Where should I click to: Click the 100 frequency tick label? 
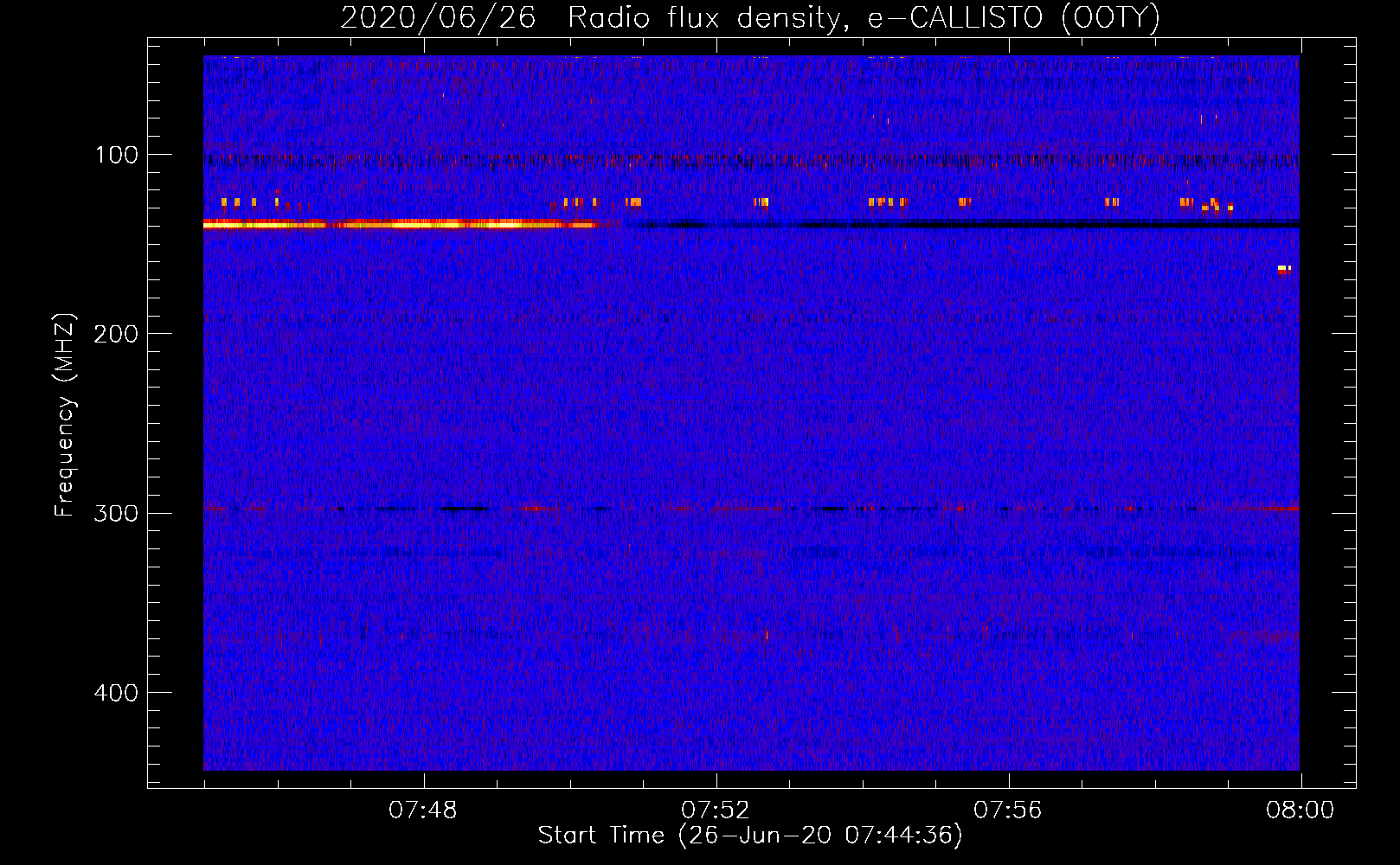point(117,155)
